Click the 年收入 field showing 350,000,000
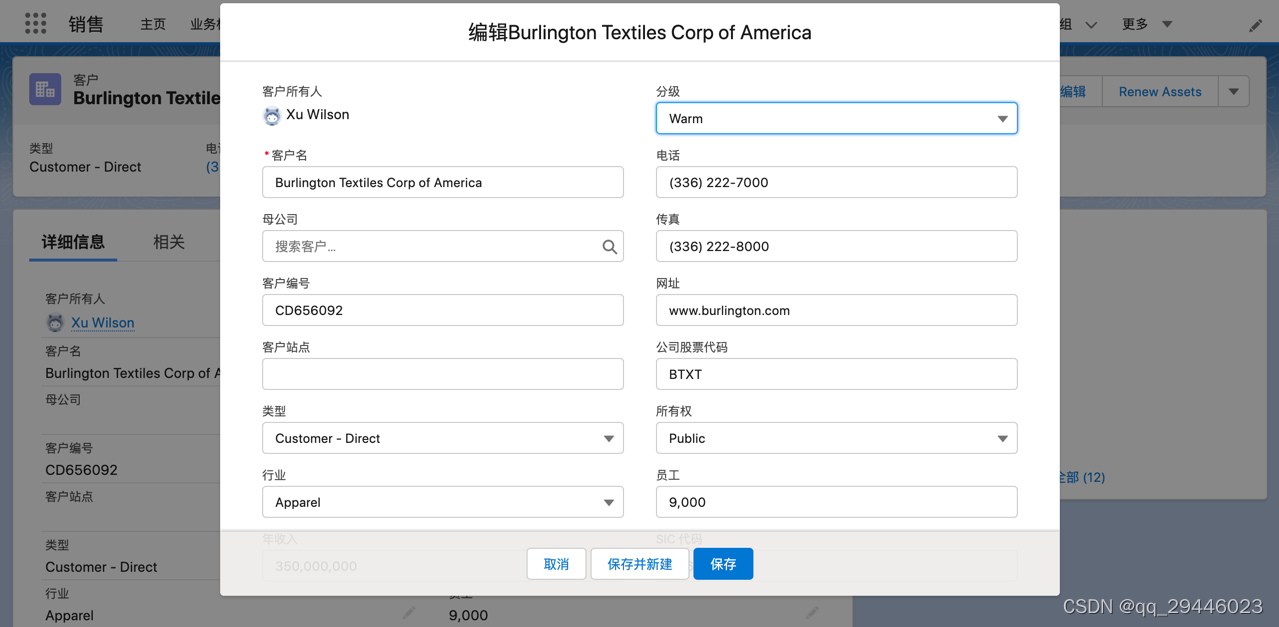 (x=443, y=566)
